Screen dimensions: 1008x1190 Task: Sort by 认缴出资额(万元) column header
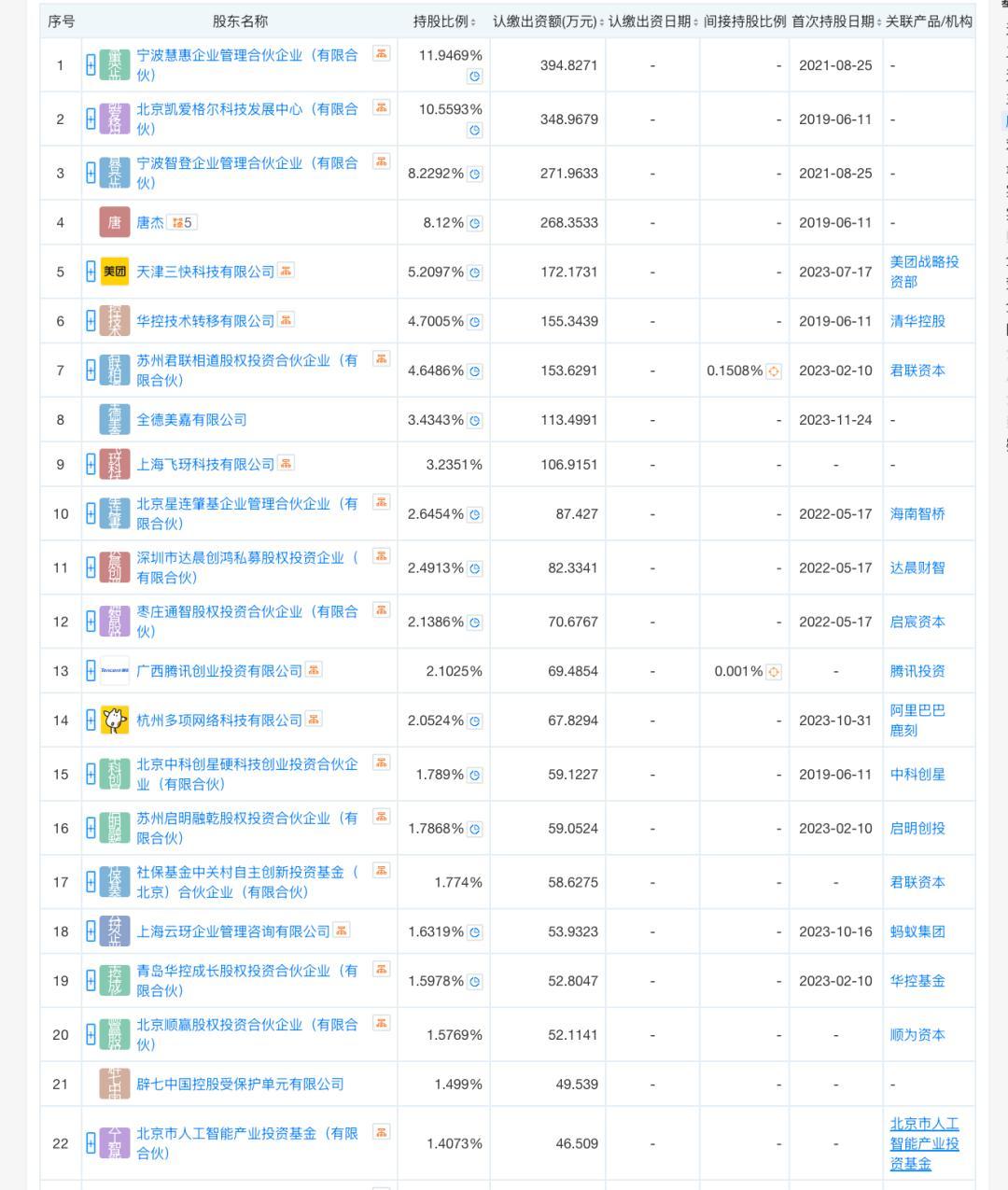click(548, 21)
